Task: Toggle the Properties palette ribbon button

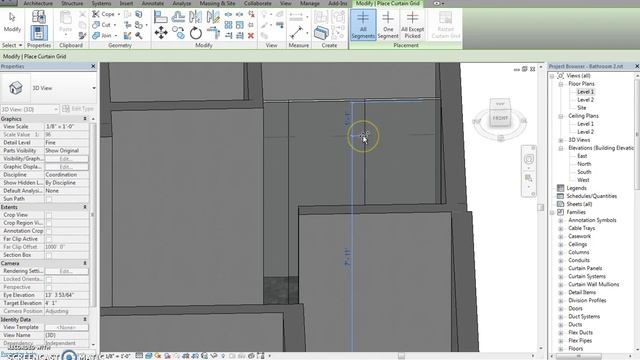Action: click(39, 33)
